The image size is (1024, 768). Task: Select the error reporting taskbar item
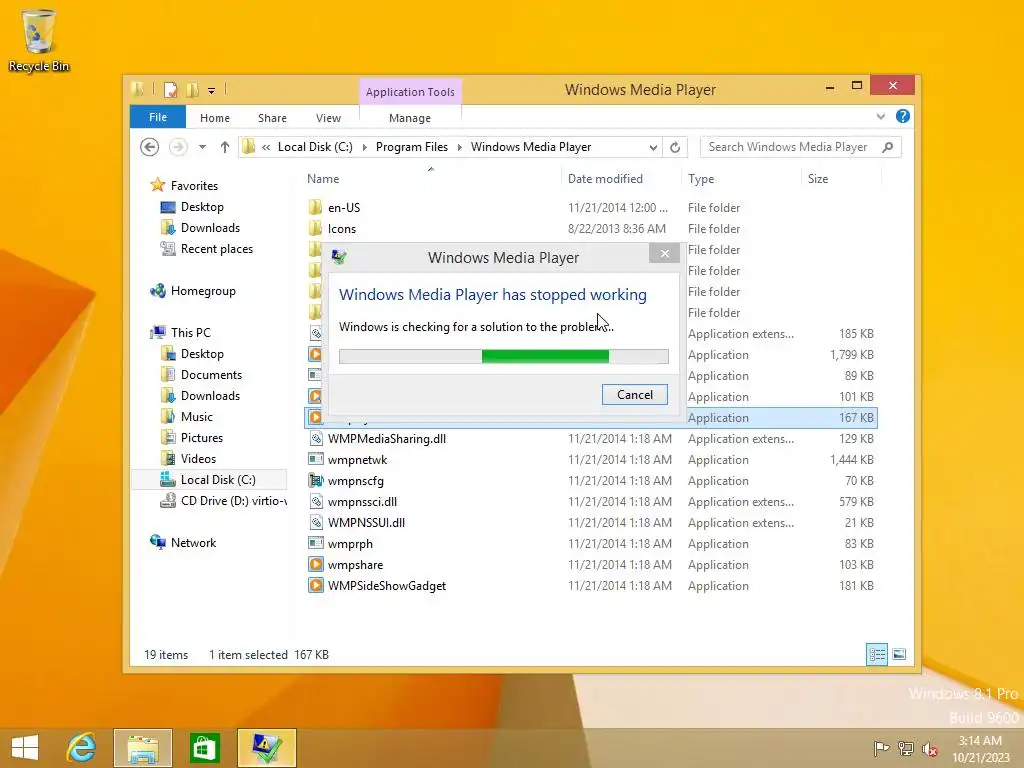(266, 748)
